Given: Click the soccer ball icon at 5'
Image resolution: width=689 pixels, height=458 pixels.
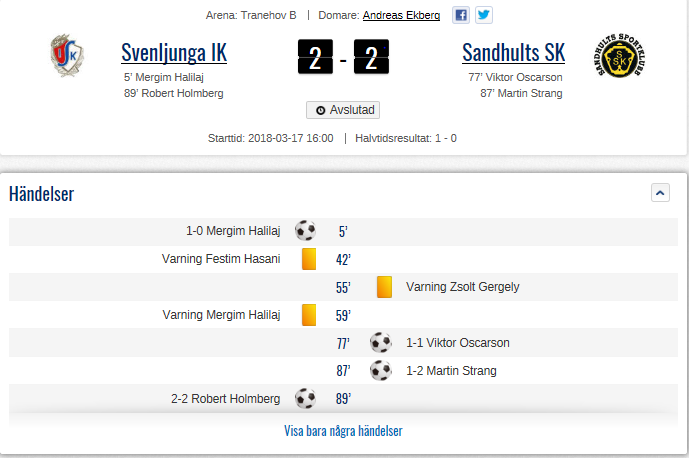Looking at the screenshot, I should point(305,231).
